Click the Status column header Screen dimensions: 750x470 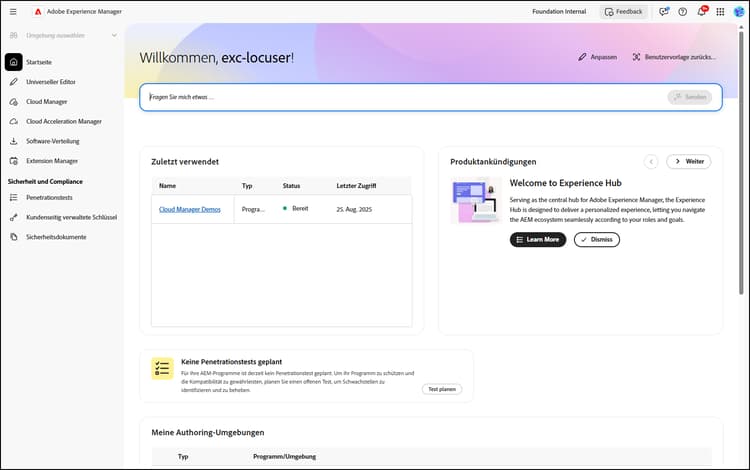pyautogui.click(x=291, y=186)
